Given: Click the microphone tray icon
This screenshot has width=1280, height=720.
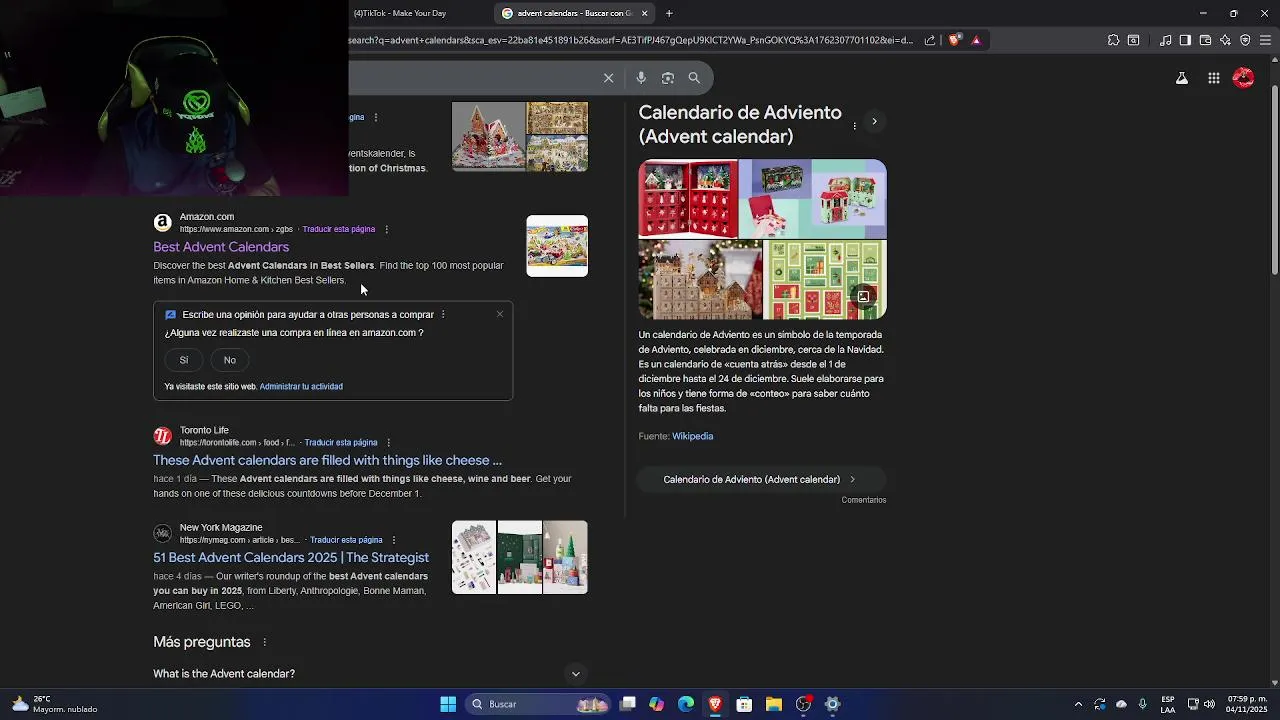Looking at the screenshot, I should pyautogui.click(x=1142, y=704).
